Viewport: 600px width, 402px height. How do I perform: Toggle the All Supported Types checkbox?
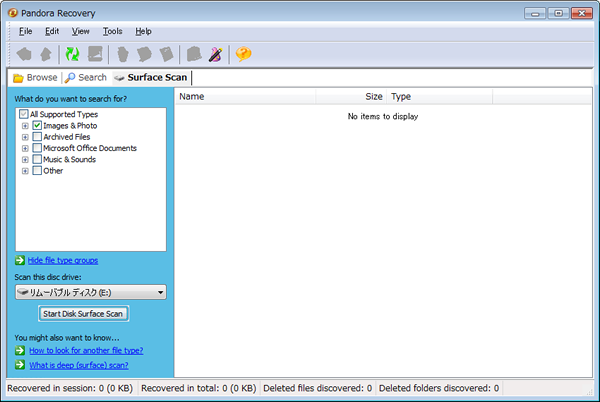coord(24,114)
